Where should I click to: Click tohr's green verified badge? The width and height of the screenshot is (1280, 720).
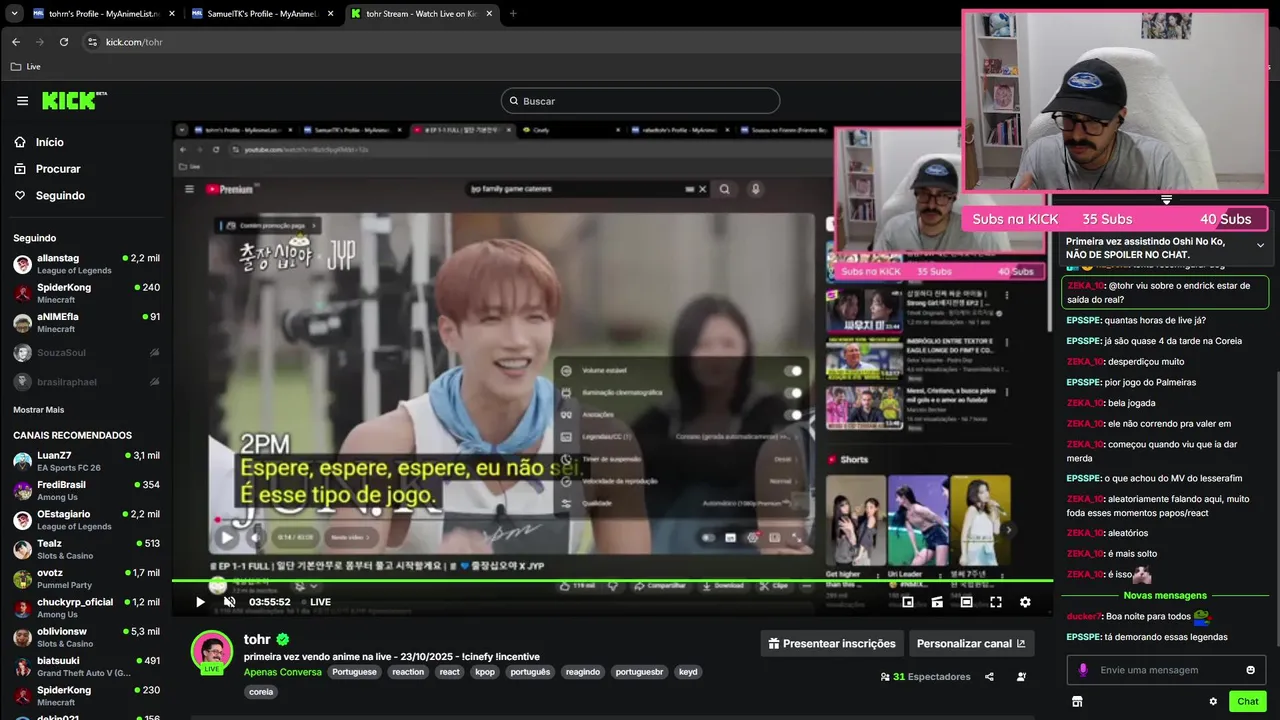click(x=283, y=639)
